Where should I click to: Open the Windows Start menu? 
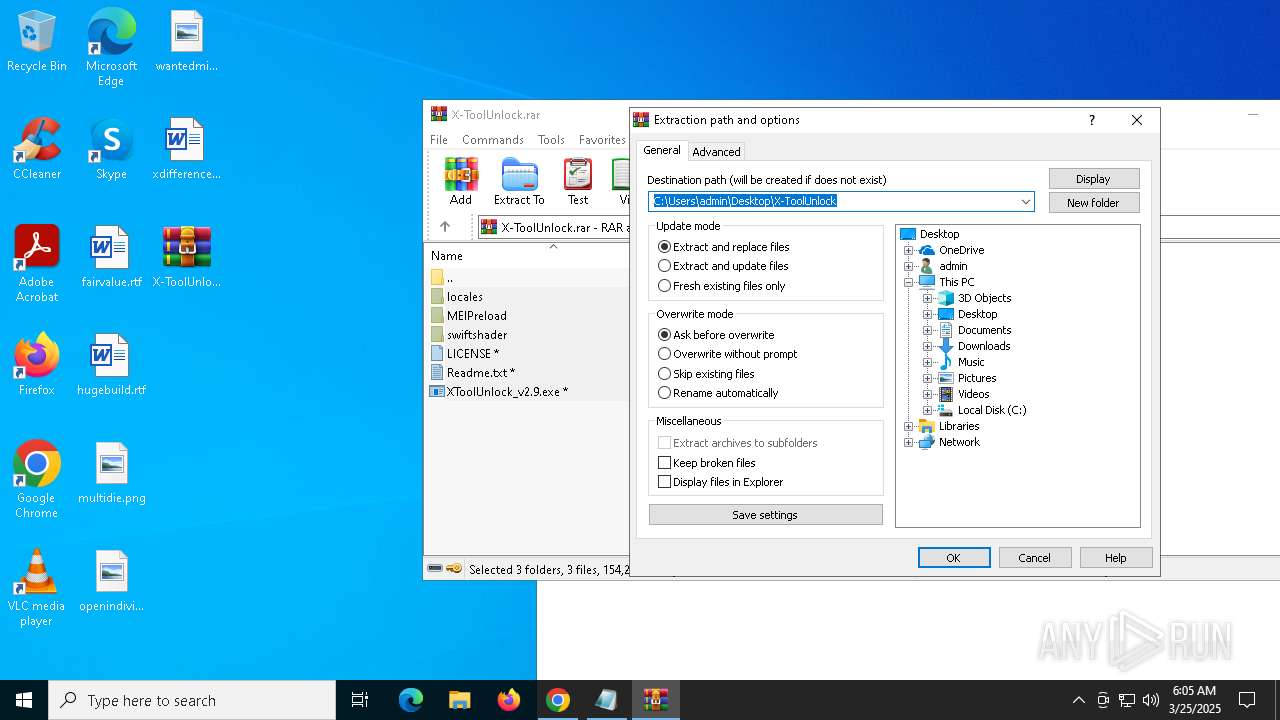point(24,700)
